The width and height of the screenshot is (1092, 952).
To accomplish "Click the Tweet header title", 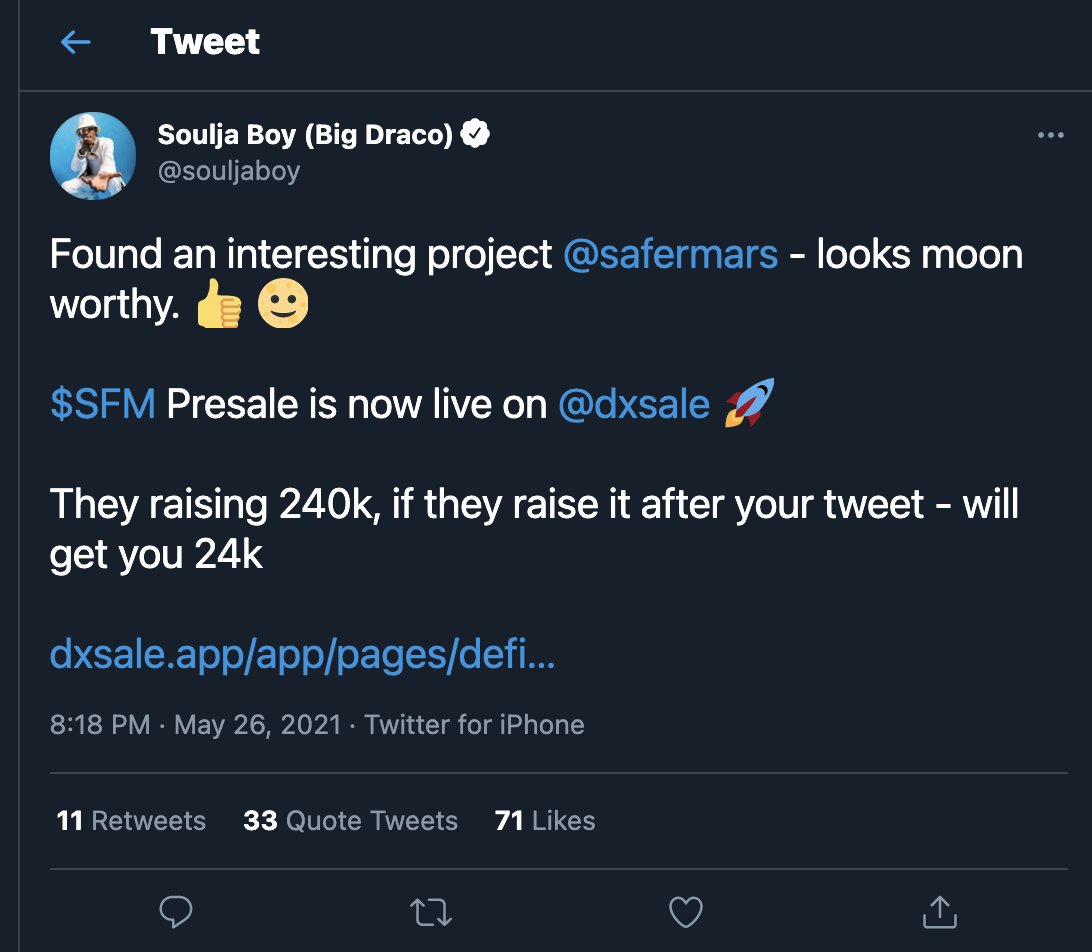I will click(x=205, y=42).
